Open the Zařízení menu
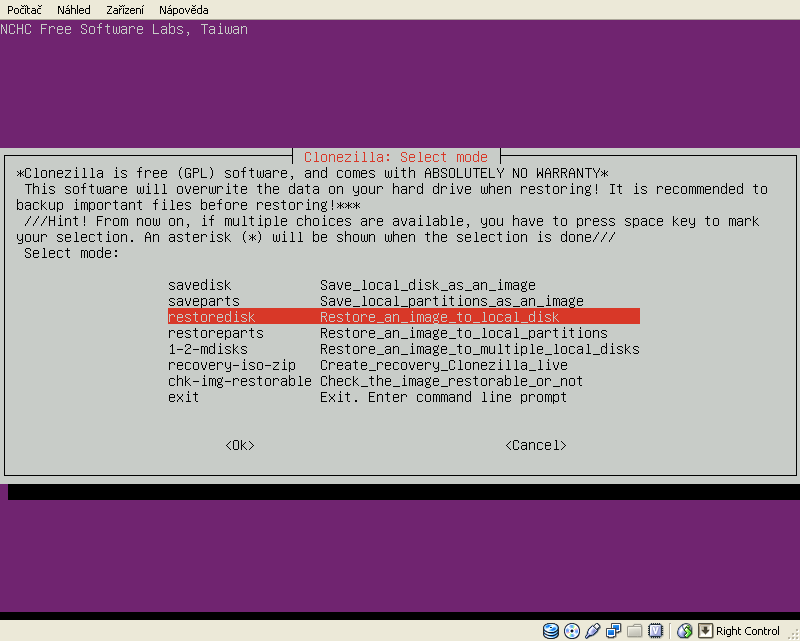The image size is (800, 641). [125, 9]
